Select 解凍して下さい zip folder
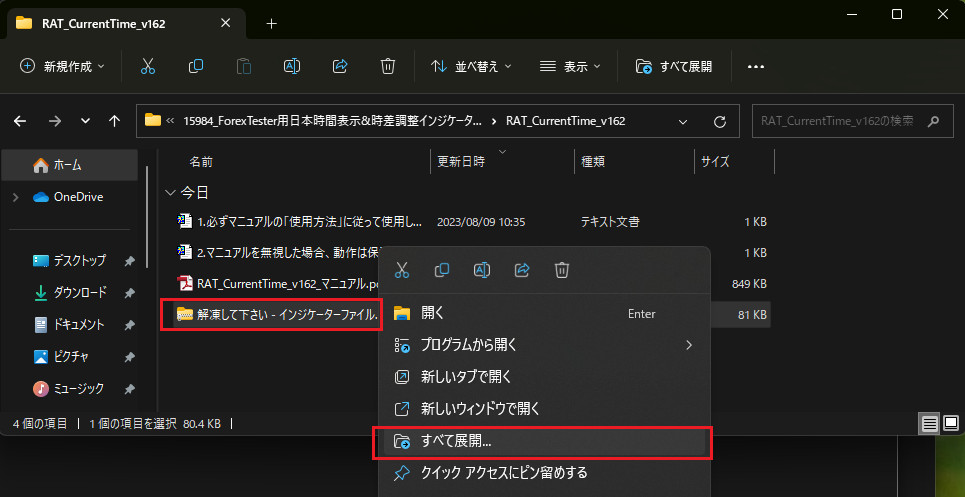Screen dimensions: 965x497 pyautogui.click(x=276, y=315)
